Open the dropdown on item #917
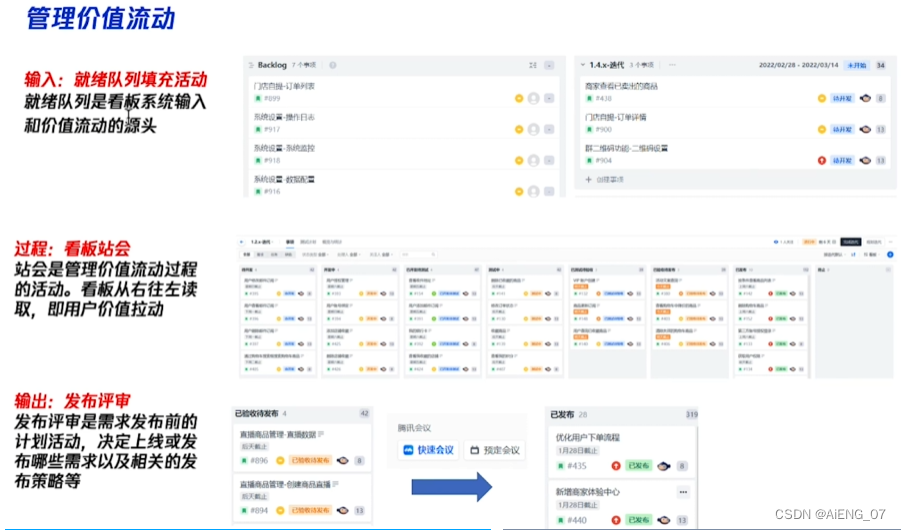 click(x=549, y=129)
